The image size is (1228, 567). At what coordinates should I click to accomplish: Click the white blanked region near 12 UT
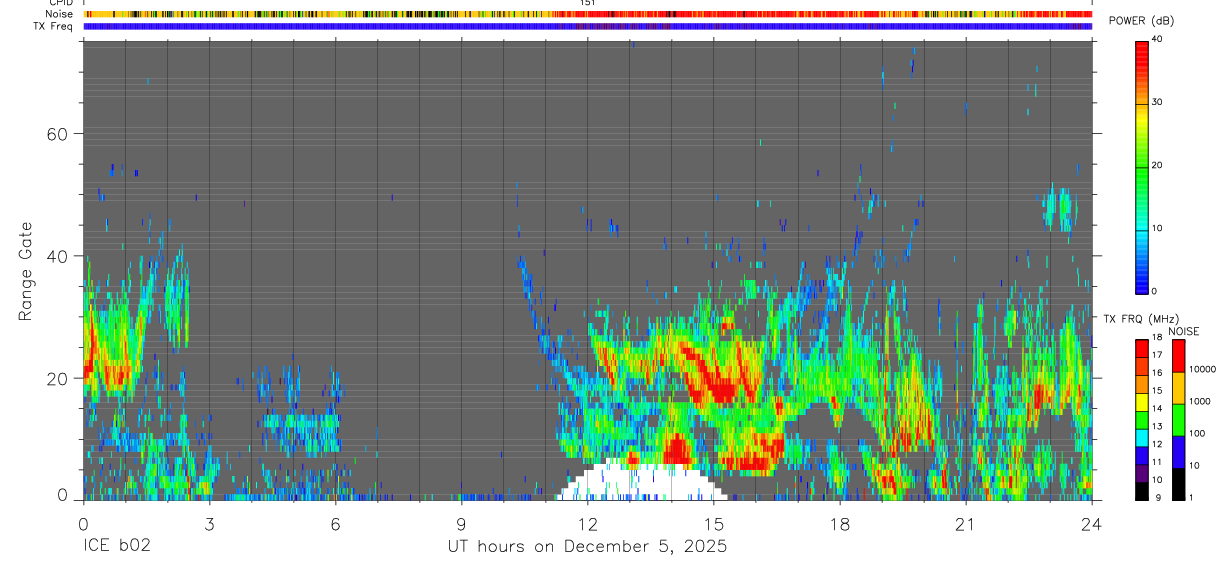point(640,482)
